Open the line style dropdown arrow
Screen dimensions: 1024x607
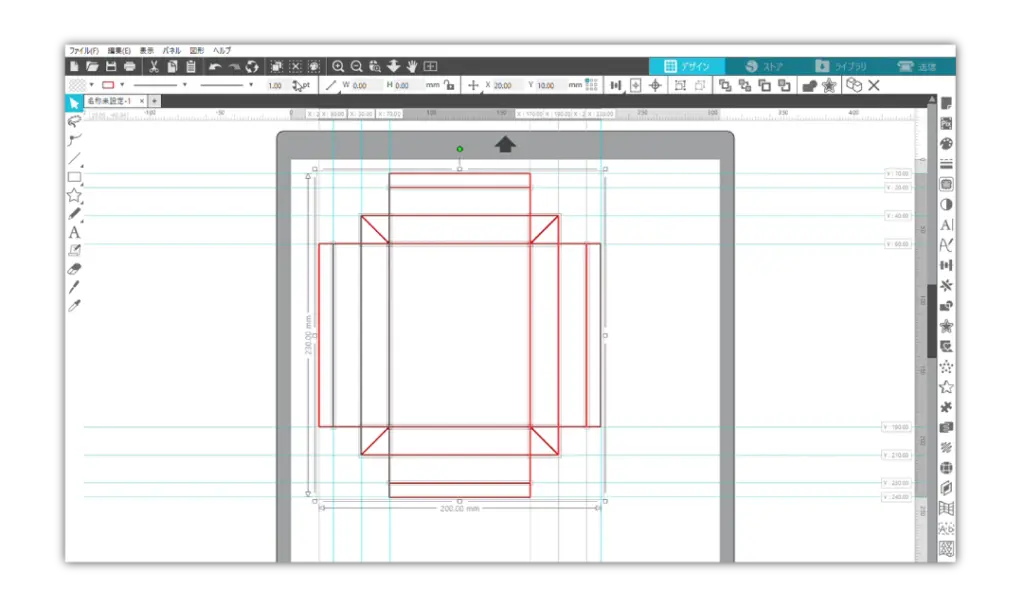click(x=184, y=85)
